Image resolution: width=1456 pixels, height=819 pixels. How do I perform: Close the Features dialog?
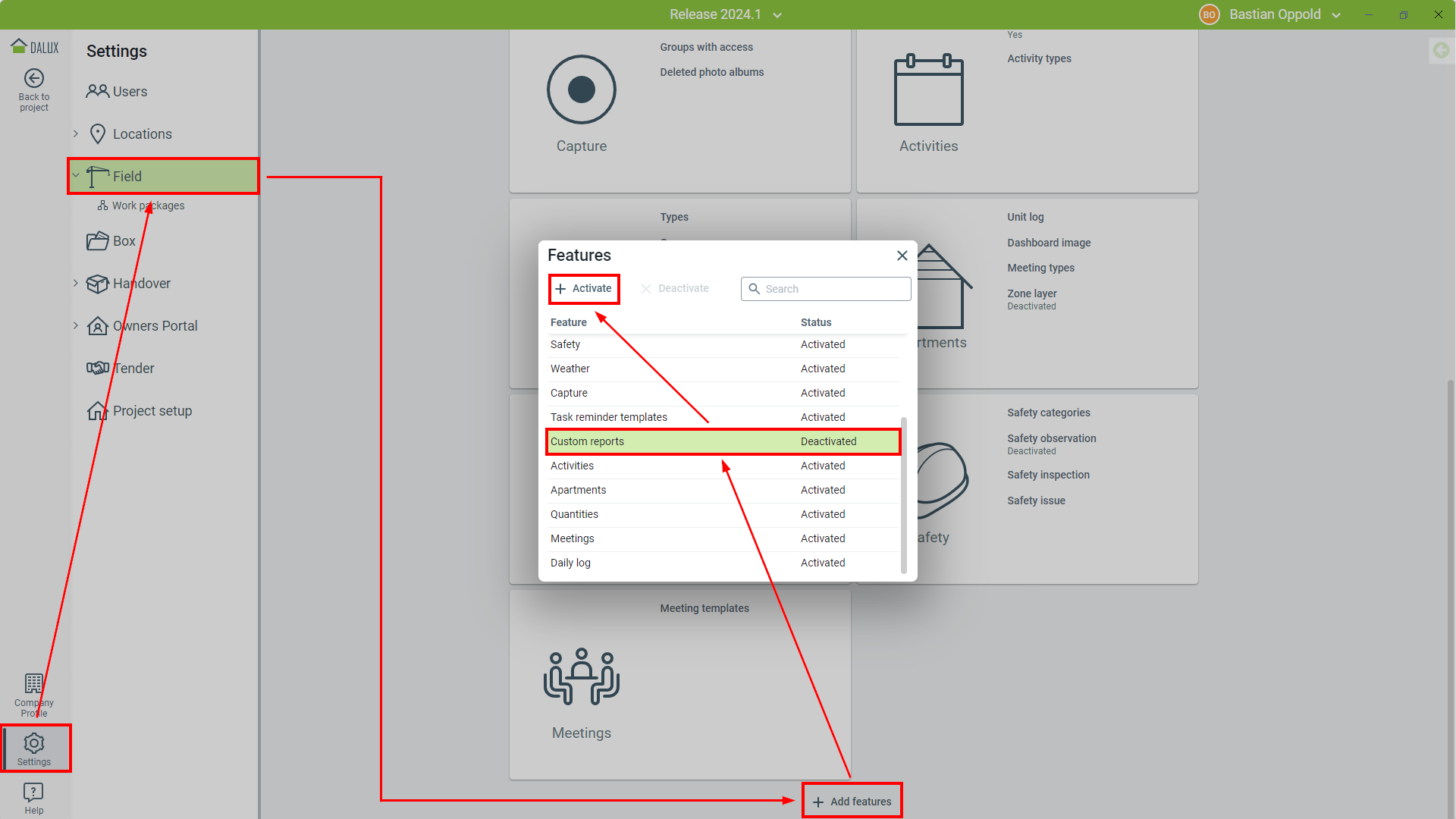pyautogui.click(x=902, y=256)
